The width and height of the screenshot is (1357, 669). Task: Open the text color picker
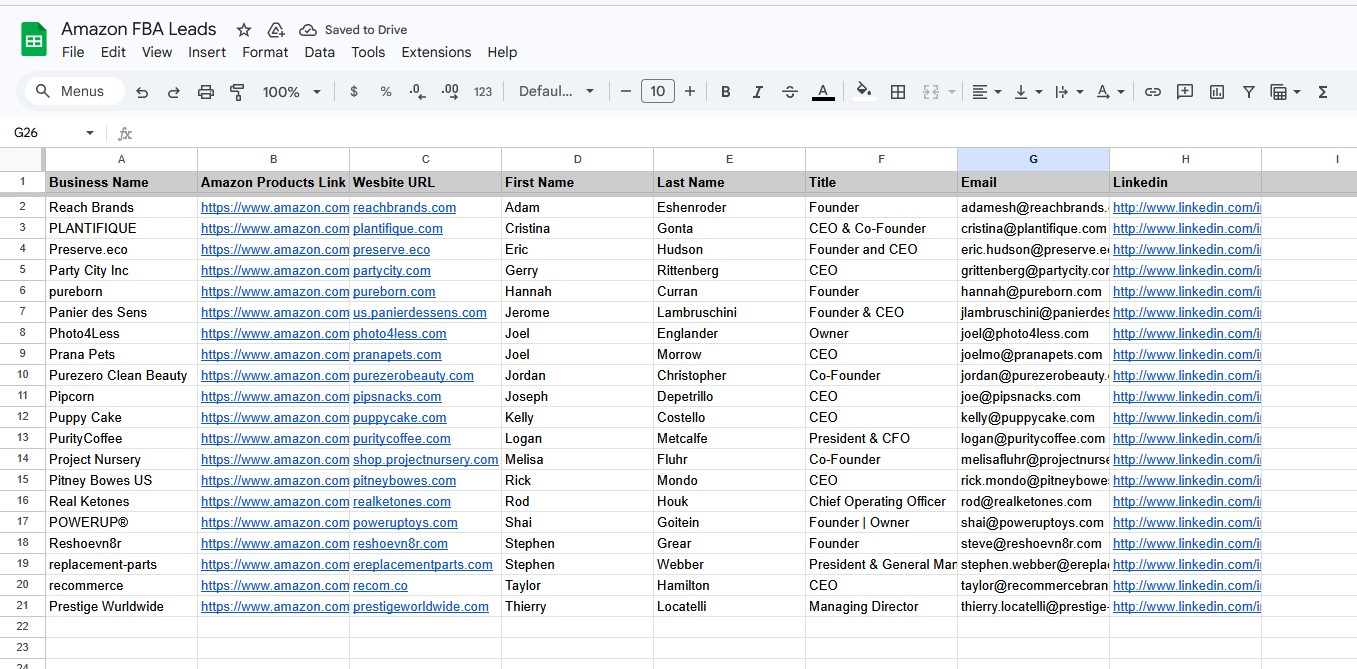[823, 92]
